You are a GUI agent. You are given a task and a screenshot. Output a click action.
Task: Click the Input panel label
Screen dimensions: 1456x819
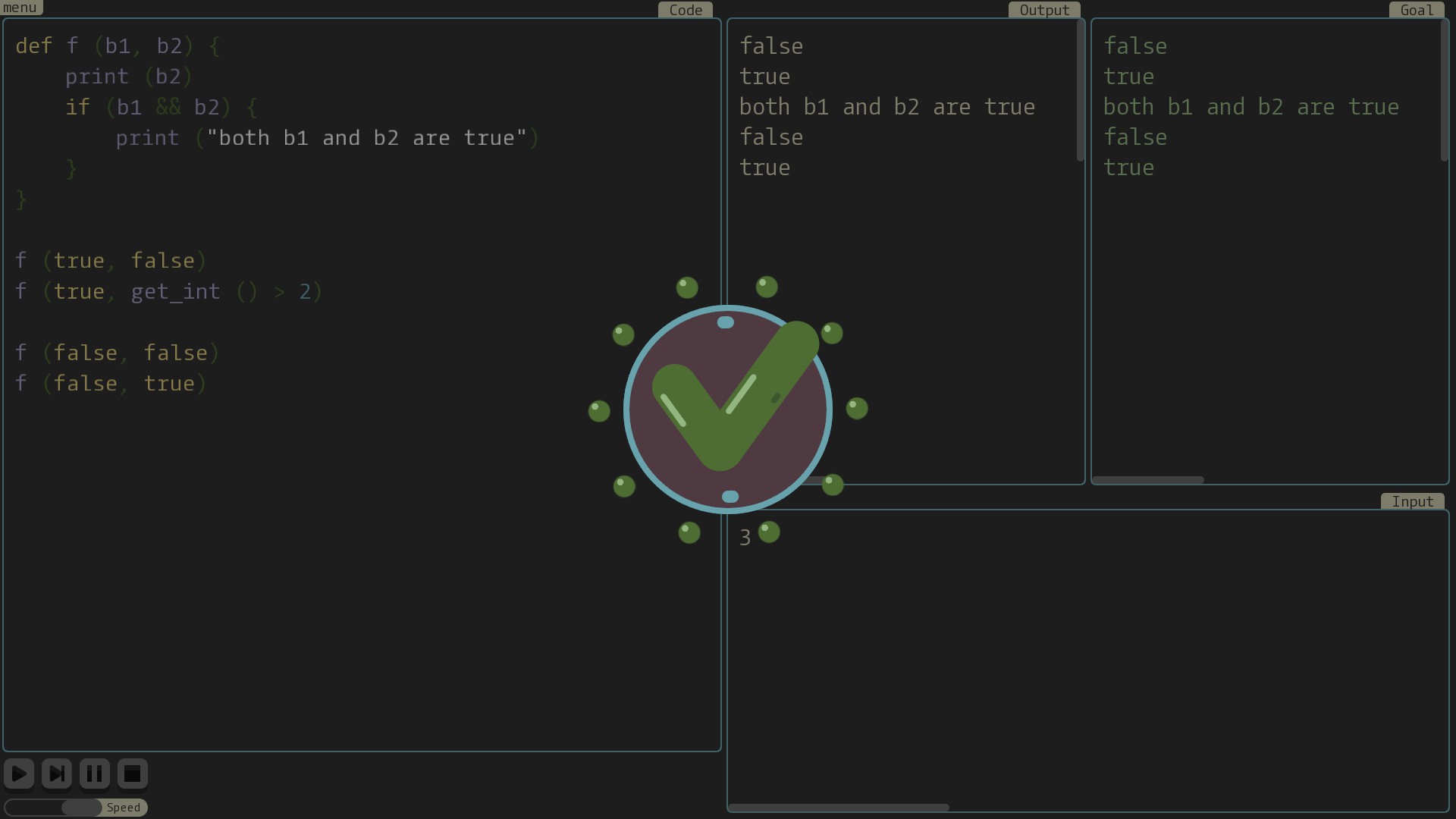tap(1411, 501)
